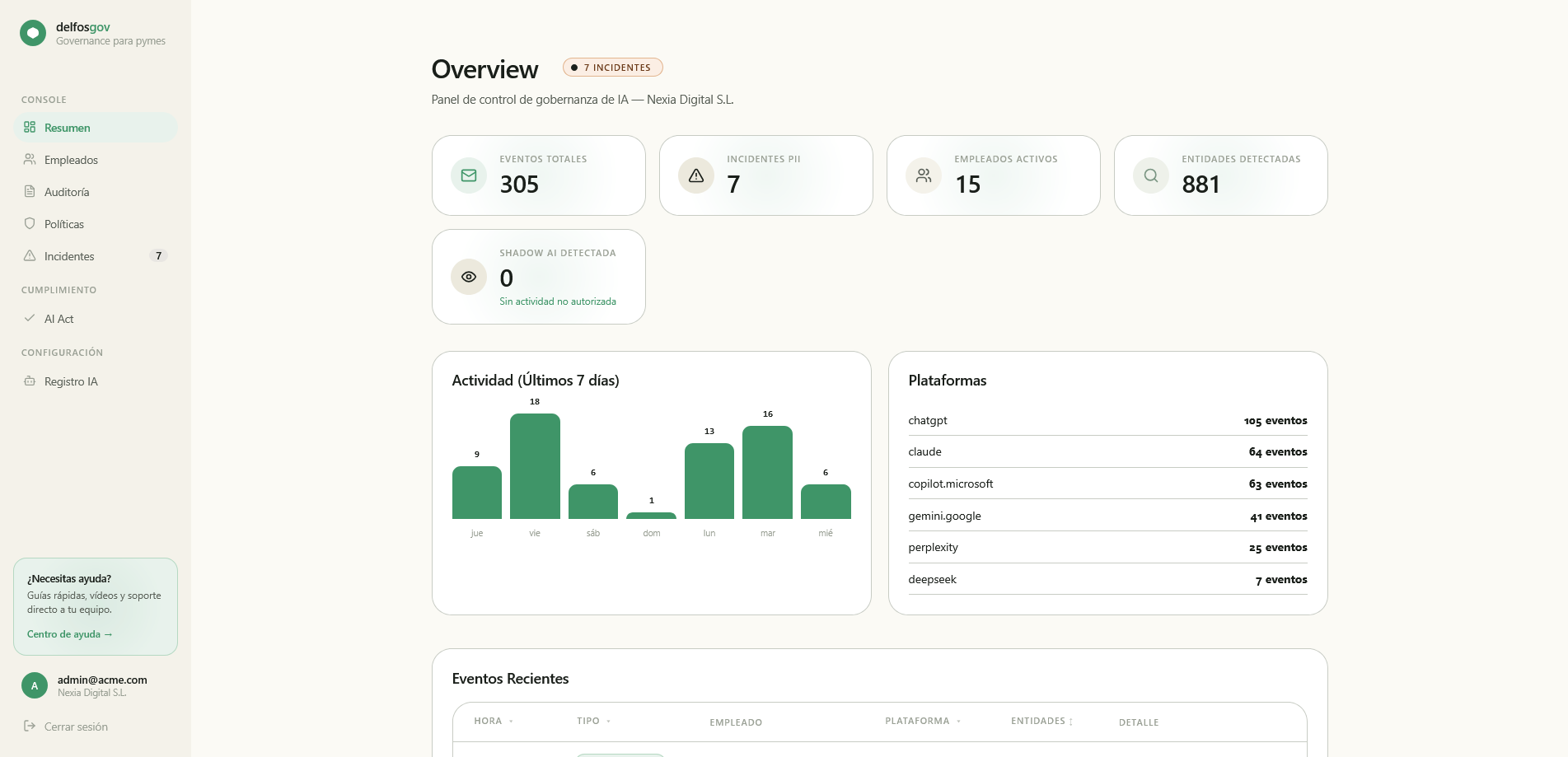Click 'Sin actividad no autorizada' text
1568x757 pixels.
point(558,301)
